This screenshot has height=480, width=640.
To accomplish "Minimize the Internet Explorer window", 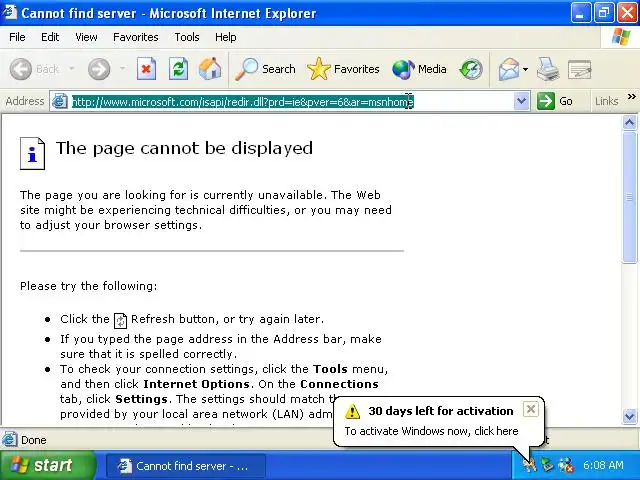I will pyautogui.click(x=580, y=13).
